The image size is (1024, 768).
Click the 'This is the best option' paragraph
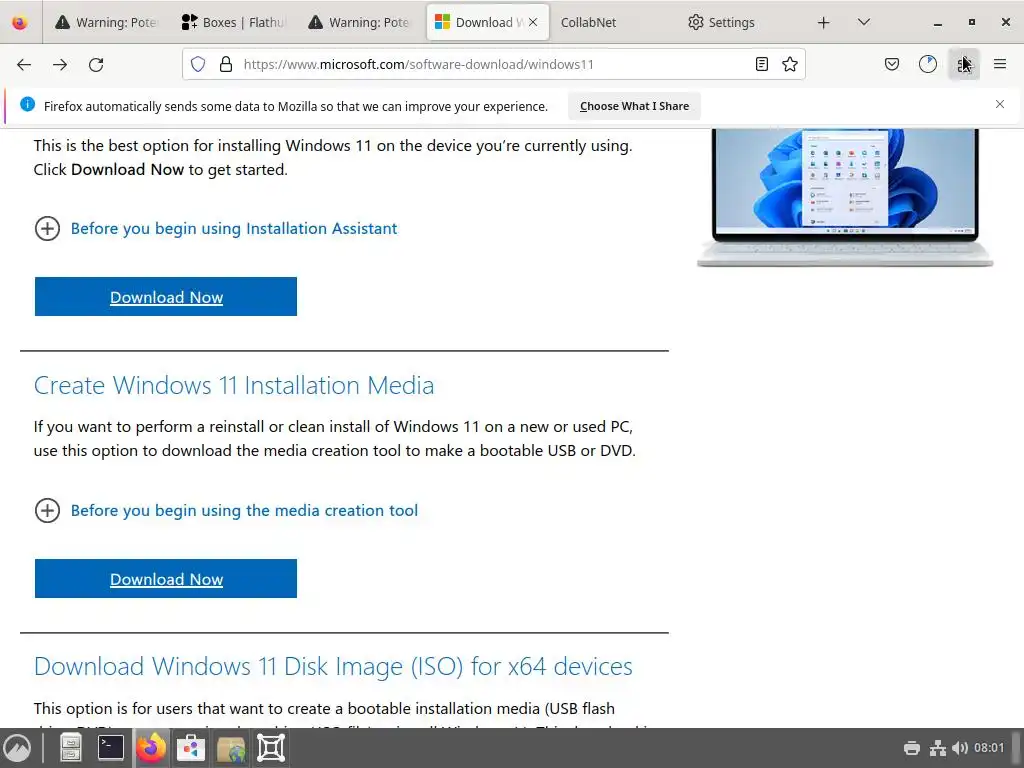tap(333, 157)
